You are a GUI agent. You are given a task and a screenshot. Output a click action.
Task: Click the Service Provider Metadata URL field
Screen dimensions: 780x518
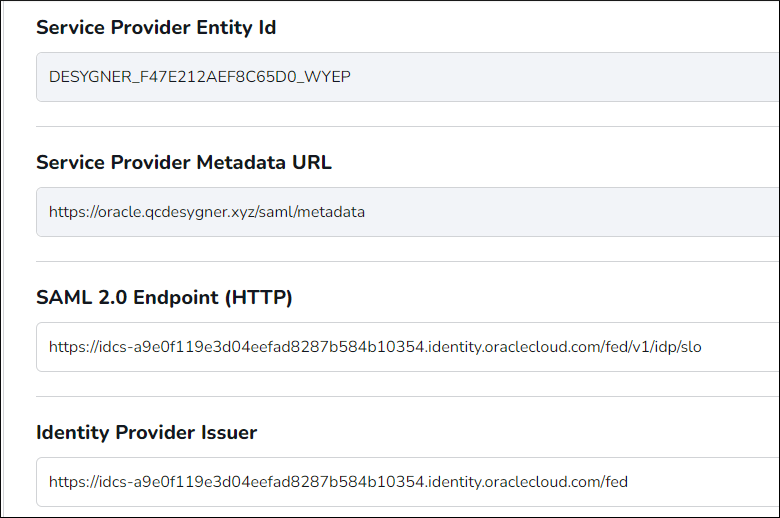[407, 212]
